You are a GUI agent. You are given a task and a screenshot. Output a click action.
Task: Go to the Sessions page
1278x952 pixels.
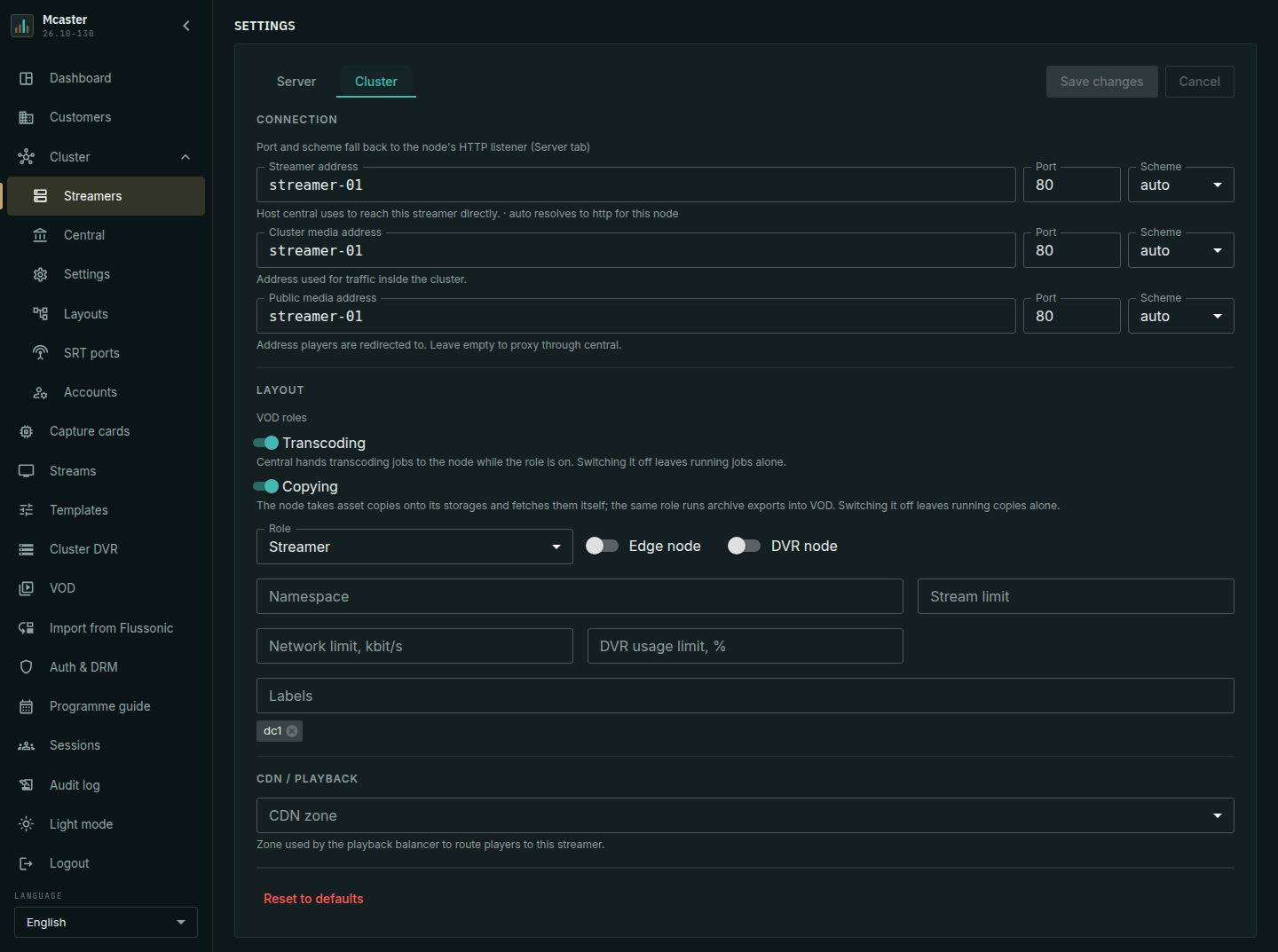tap(106, 745)
